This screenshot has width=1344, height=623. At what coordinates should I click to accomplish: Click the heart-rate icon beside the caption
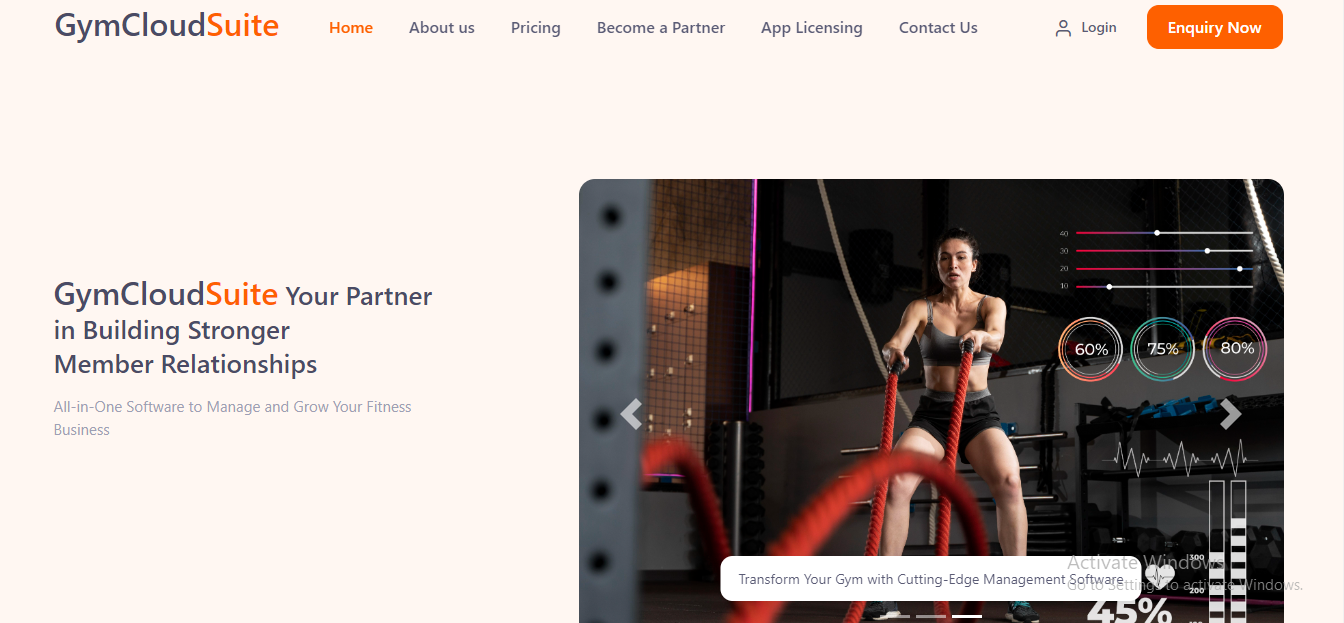[1159, 577]
